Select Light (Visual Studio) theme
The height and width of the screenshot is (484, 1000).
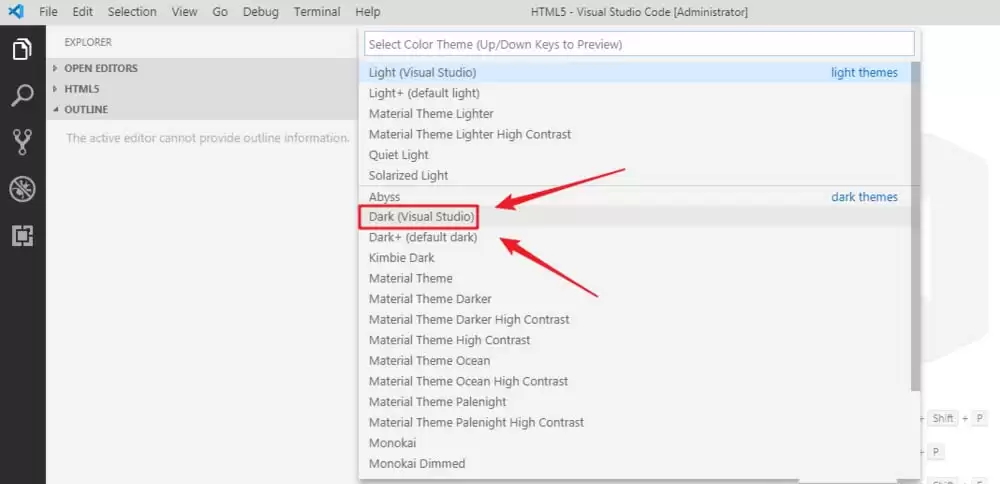click(x=635, y=73)
